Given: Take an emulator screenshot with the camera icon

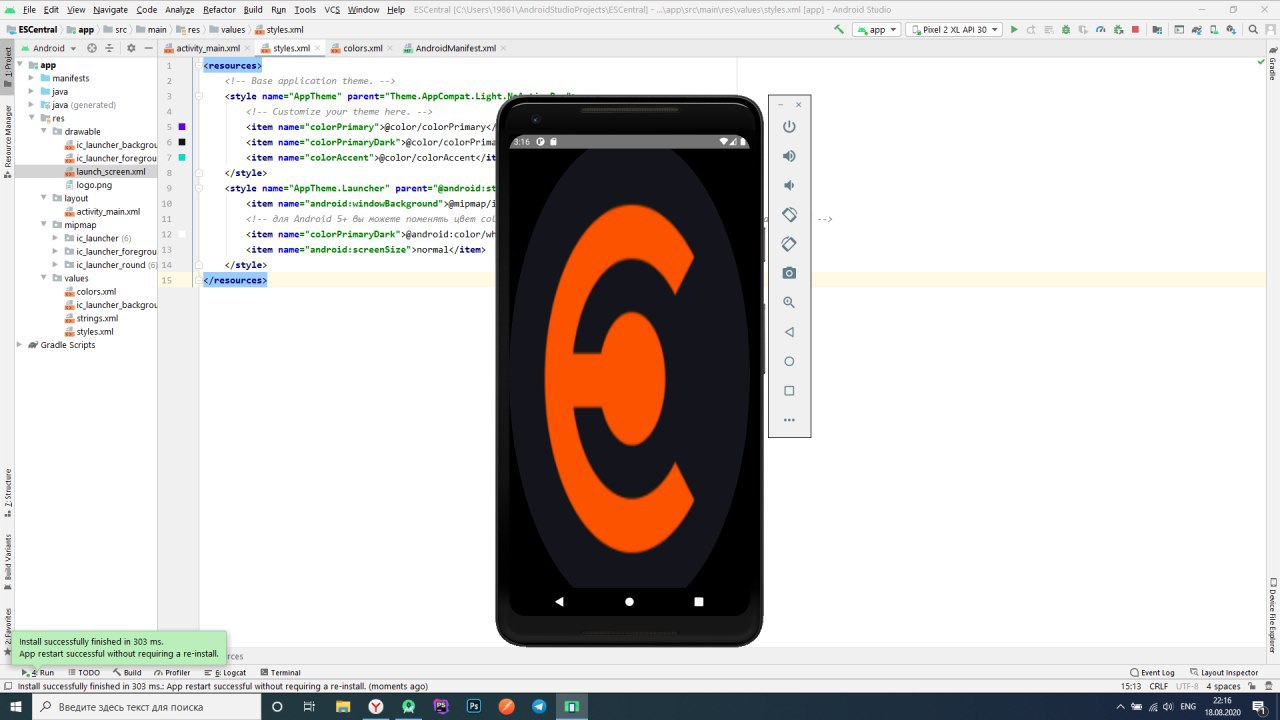Looking at the screenshot, I should point(789,273).
